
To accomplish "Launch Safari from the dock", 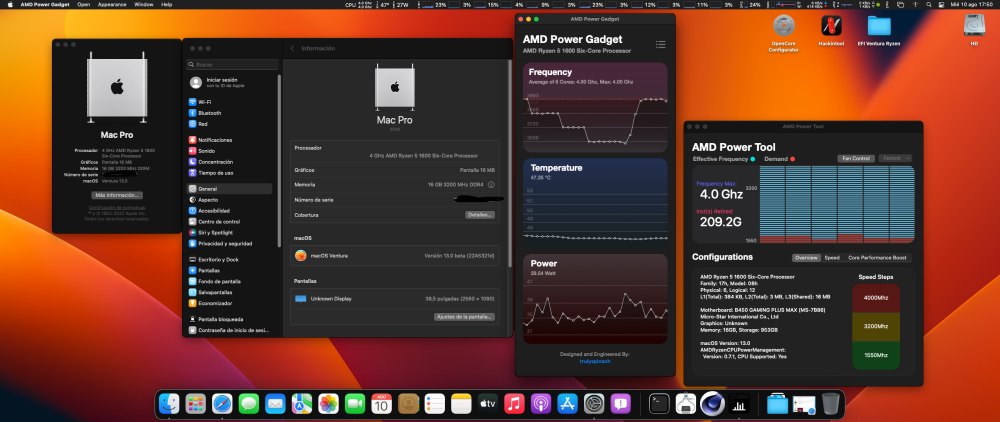I will tap(222, 404).
